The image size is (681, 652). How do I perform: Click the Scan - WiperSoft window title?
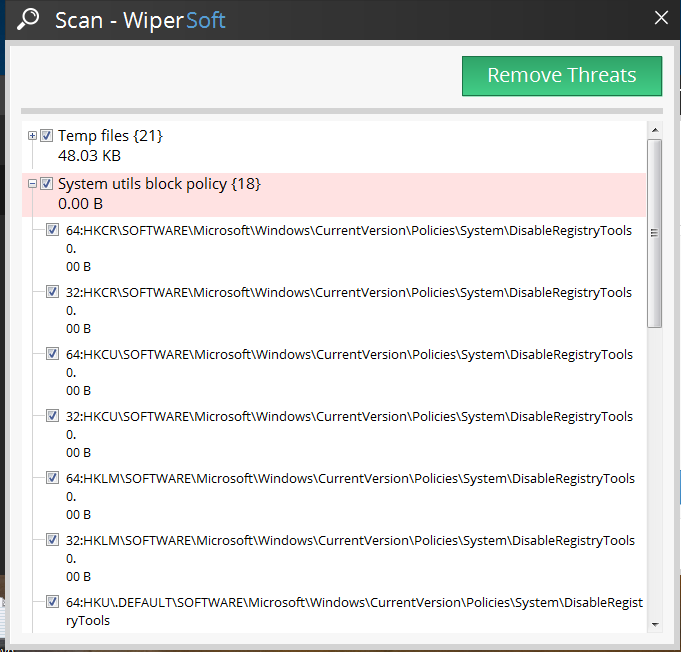pos(140,20)
